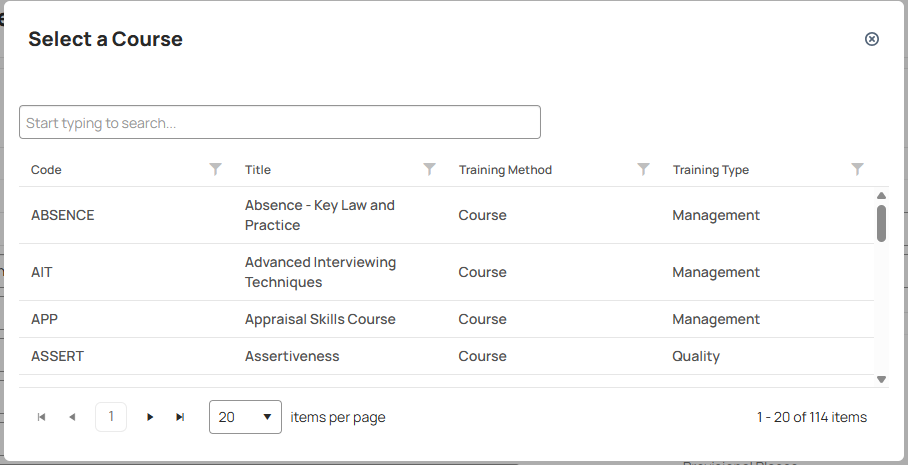Screen dimensions: 908x465
Task: Open the Code column filter
Action: 215,169
